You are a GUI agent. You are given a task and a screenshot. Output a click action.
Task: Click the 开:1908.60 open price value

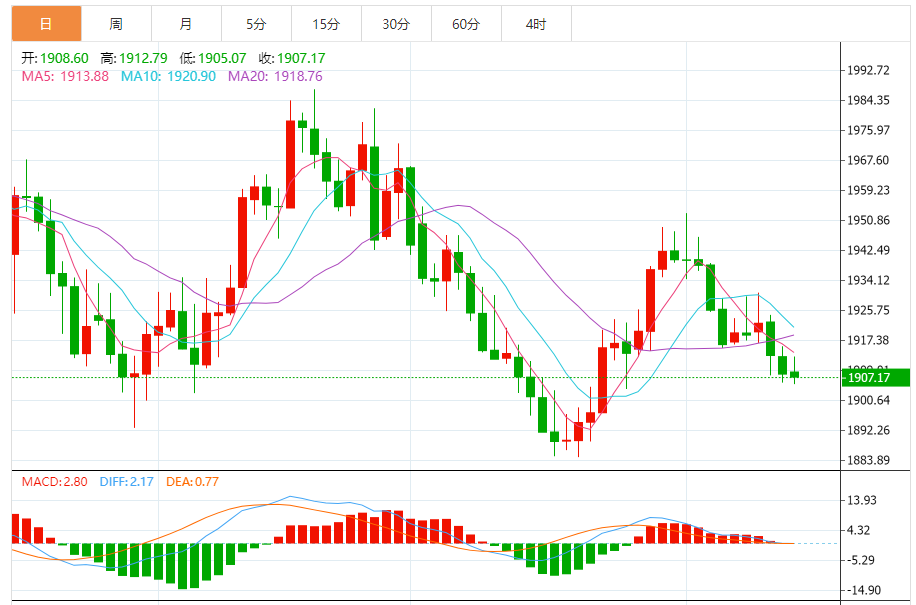(x=55, y=58)
